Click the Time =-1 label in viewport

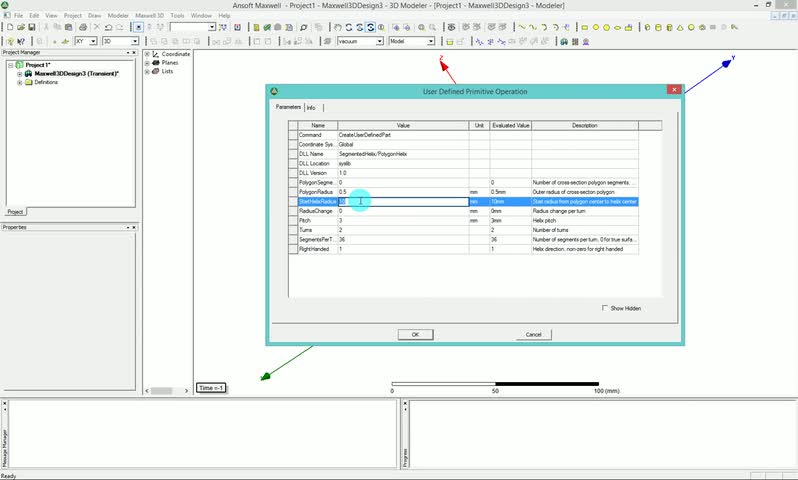(211, 388)
